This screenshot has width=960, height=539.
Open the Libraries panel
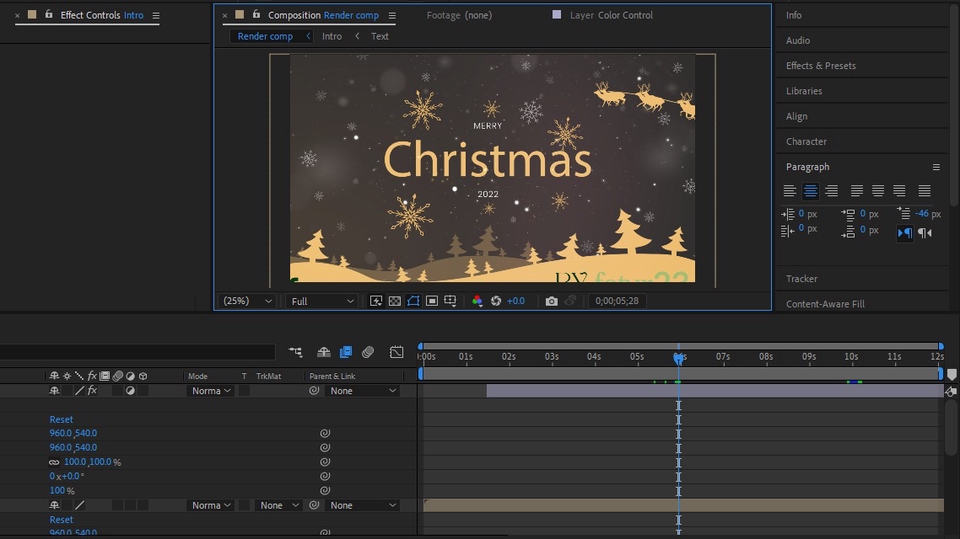804,91
